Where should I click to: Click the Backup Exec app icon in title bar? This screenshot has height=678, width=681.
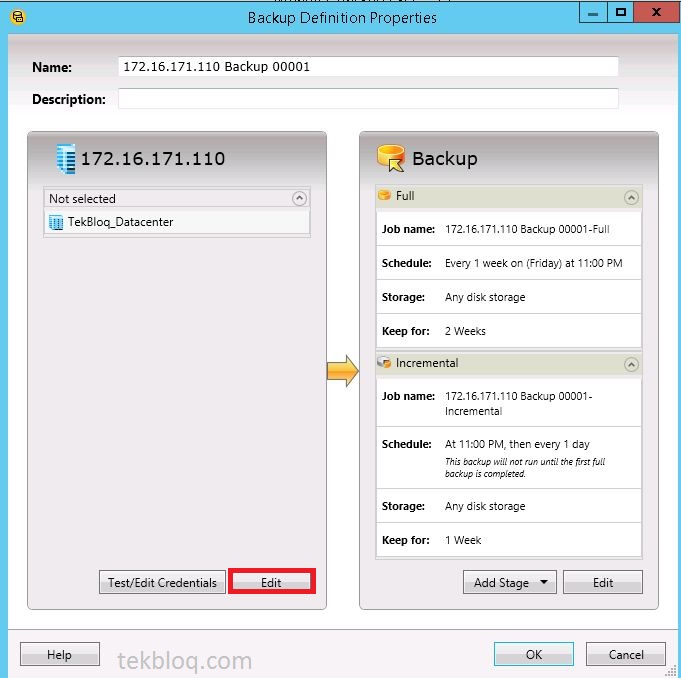[x=18, y=17]
